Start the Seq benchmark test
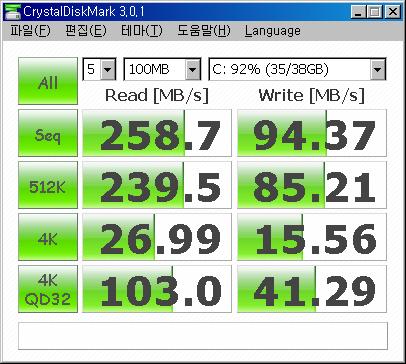This screenshot has width=406, height=364. pyautogui.click(x=48, y=133)
